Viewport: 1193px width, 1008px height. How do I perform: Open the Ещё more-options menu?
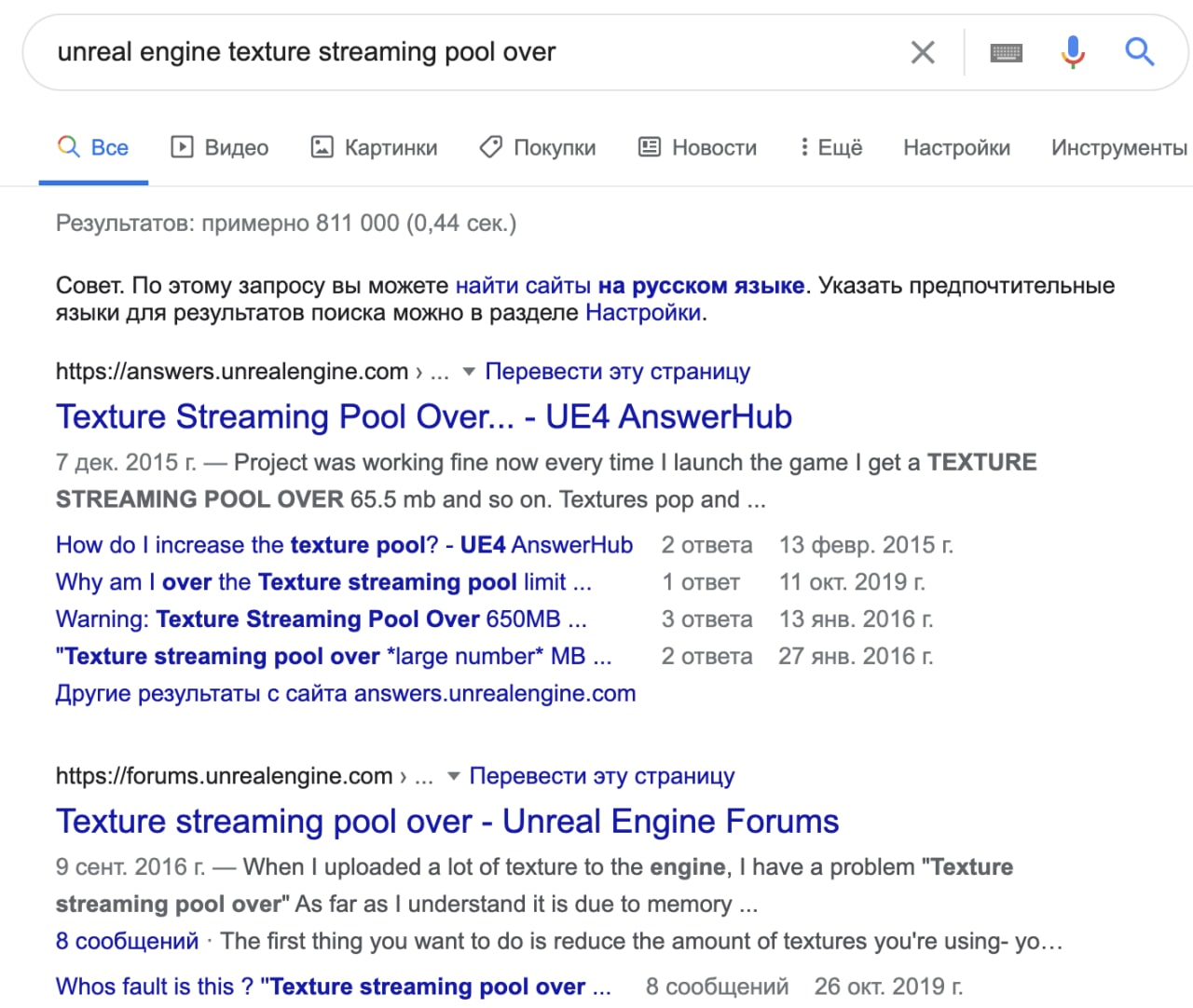coord(831,147)
